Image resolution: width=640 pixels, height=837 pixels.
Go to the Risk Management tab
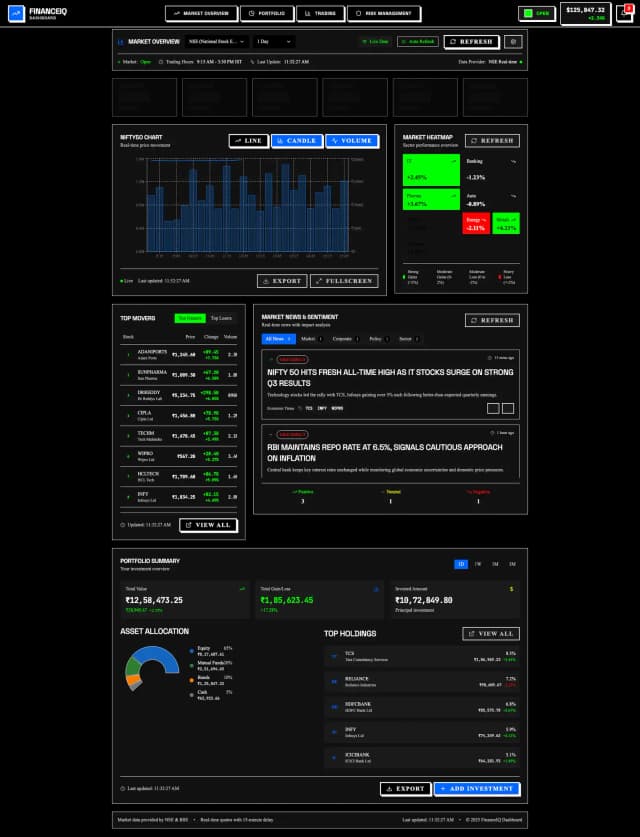pos(384,14)
